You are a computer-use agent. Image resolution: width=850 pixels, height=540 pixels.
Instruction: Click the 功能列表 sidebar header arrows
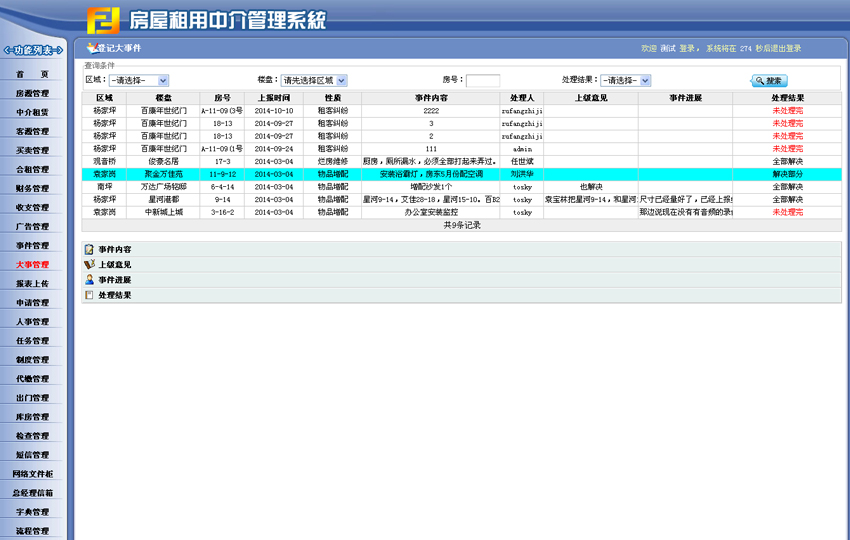pyautogui.click(x=33, y=50)
